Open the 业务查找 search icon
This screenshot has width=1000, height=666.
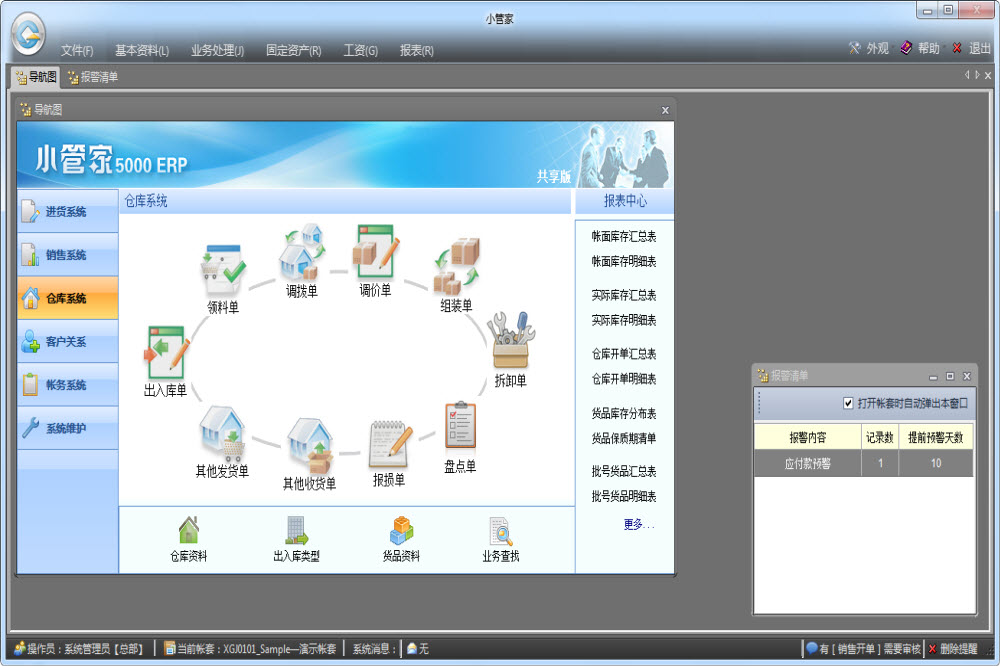[501, 531]
